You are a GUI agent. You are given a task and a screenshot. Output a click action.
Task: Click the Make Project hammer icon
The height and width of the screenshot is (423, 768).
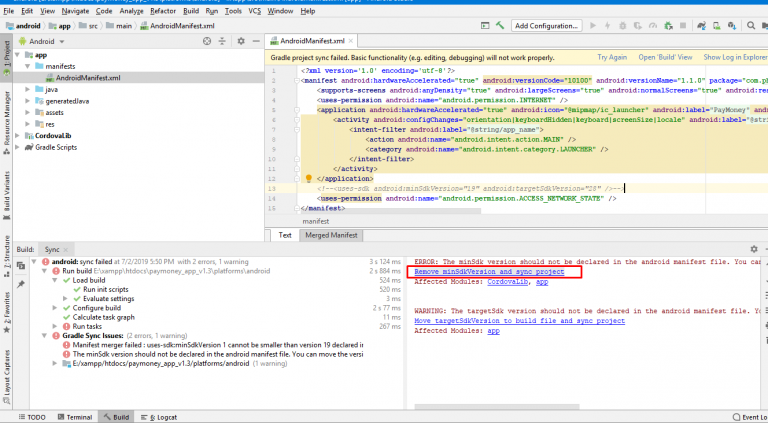pos(499,26)
